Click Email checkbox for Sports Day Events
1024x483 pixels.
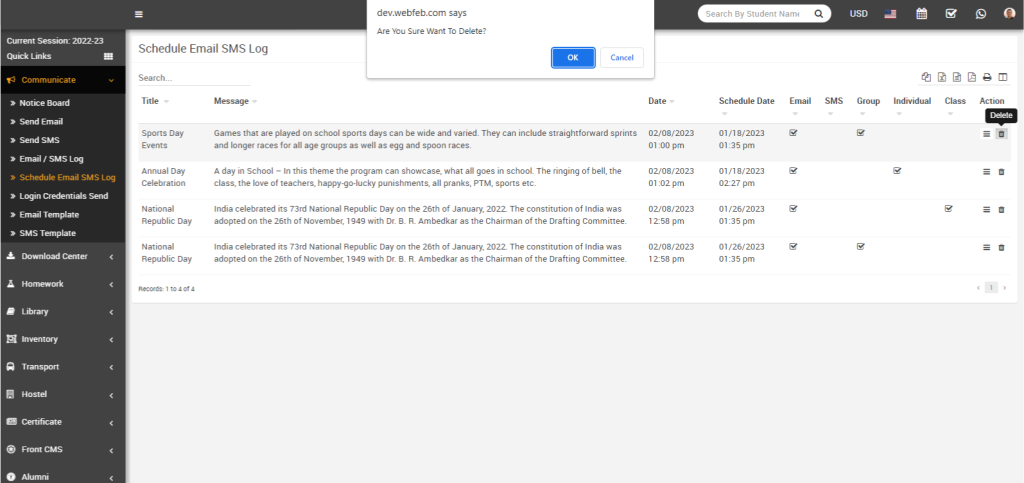(x=793, y=132)
